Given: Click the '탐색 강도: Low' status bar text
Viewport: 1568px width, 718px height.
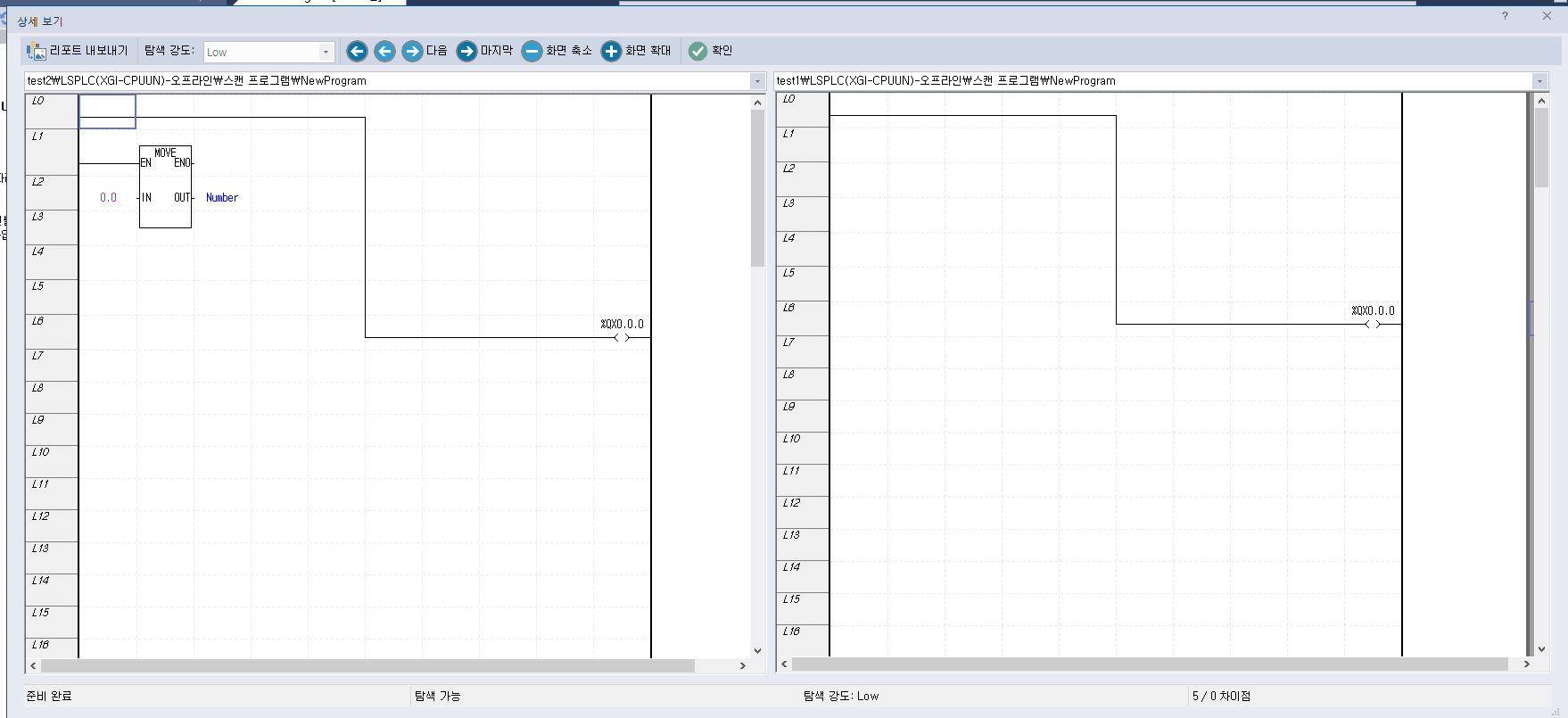Looking at the screenshot, I should (841, 697).
